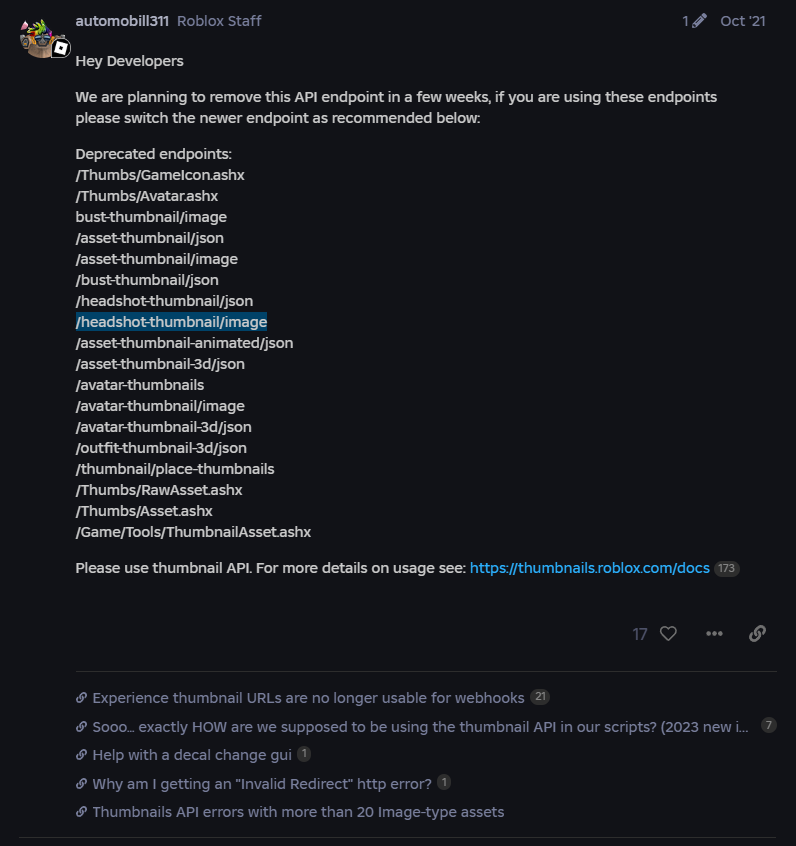Open more post actions via the ellipsis icon
Image resolution: width=796 pixels, height=846 pixels.
[x=714, y=633]
